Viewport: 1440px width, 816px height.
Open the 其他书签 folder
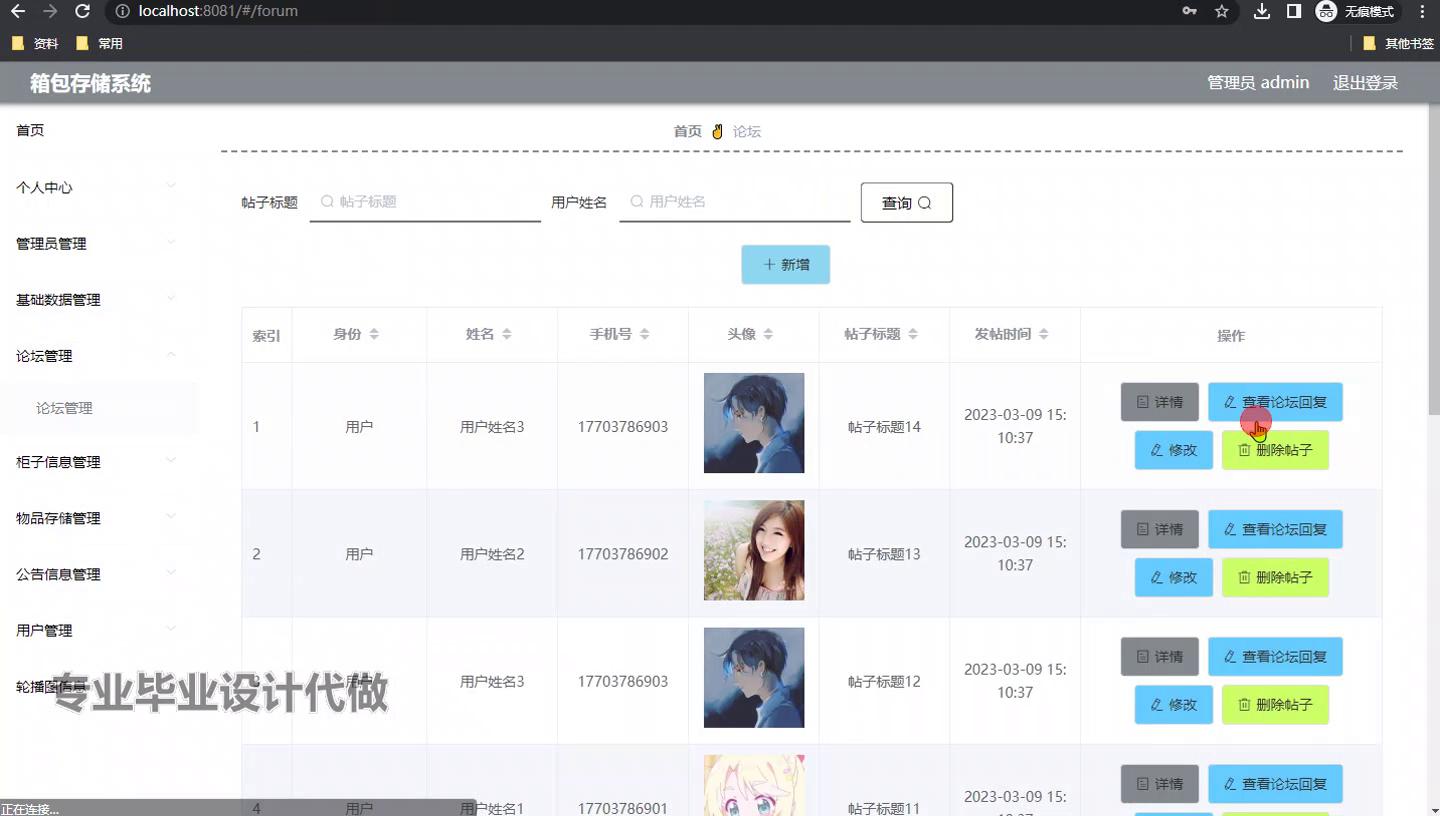pos(1398,43)
